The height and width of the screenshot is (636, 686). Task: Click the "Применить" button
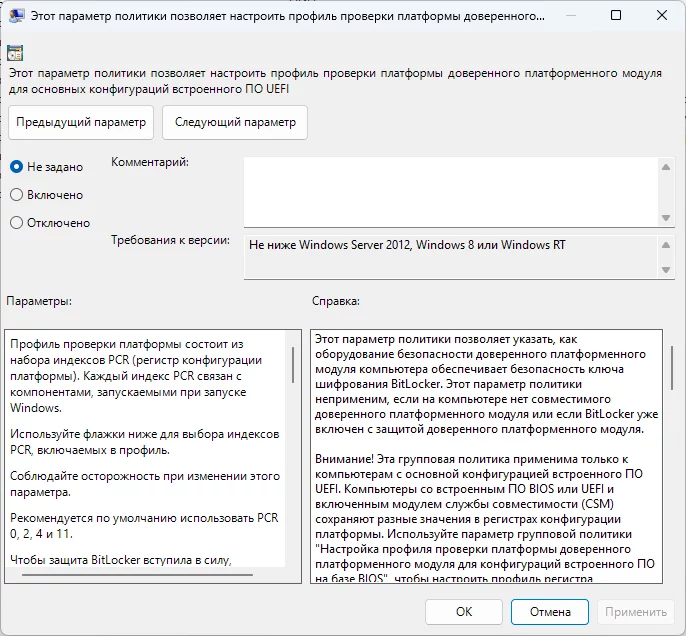click(x=635, y=611)
